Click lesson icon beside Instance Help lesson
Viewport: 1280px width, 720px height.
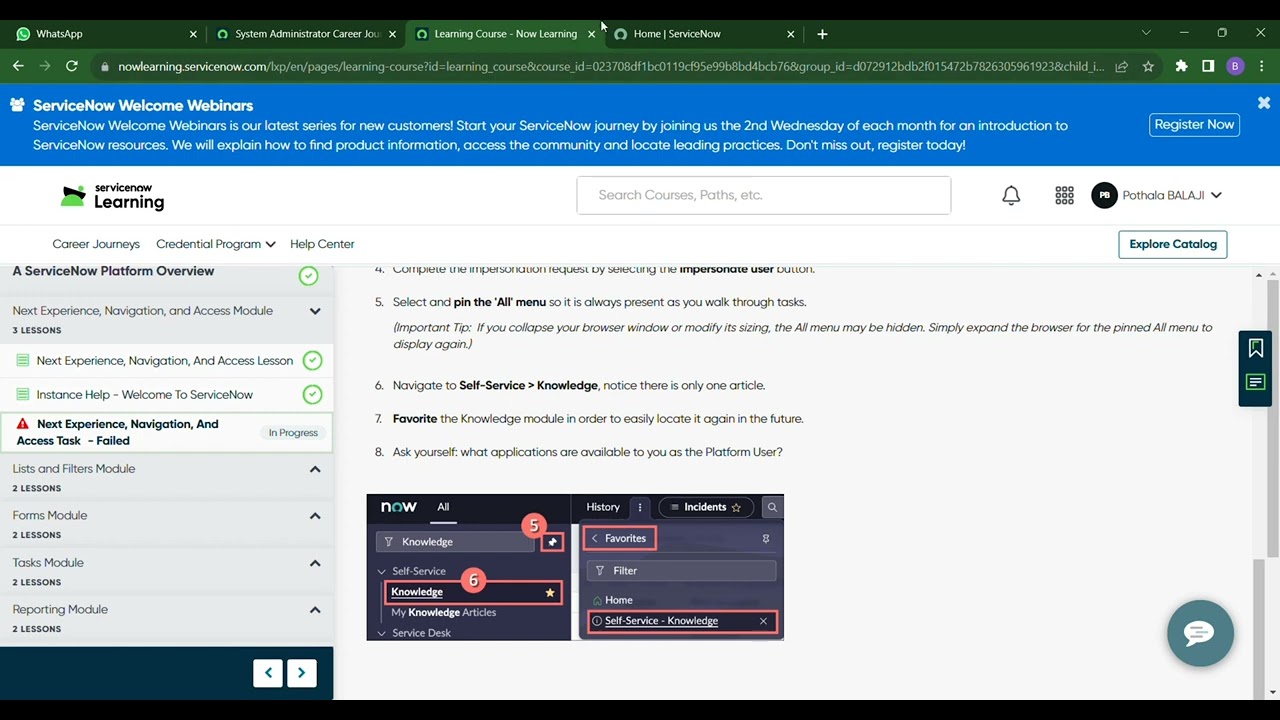(23, 394)
